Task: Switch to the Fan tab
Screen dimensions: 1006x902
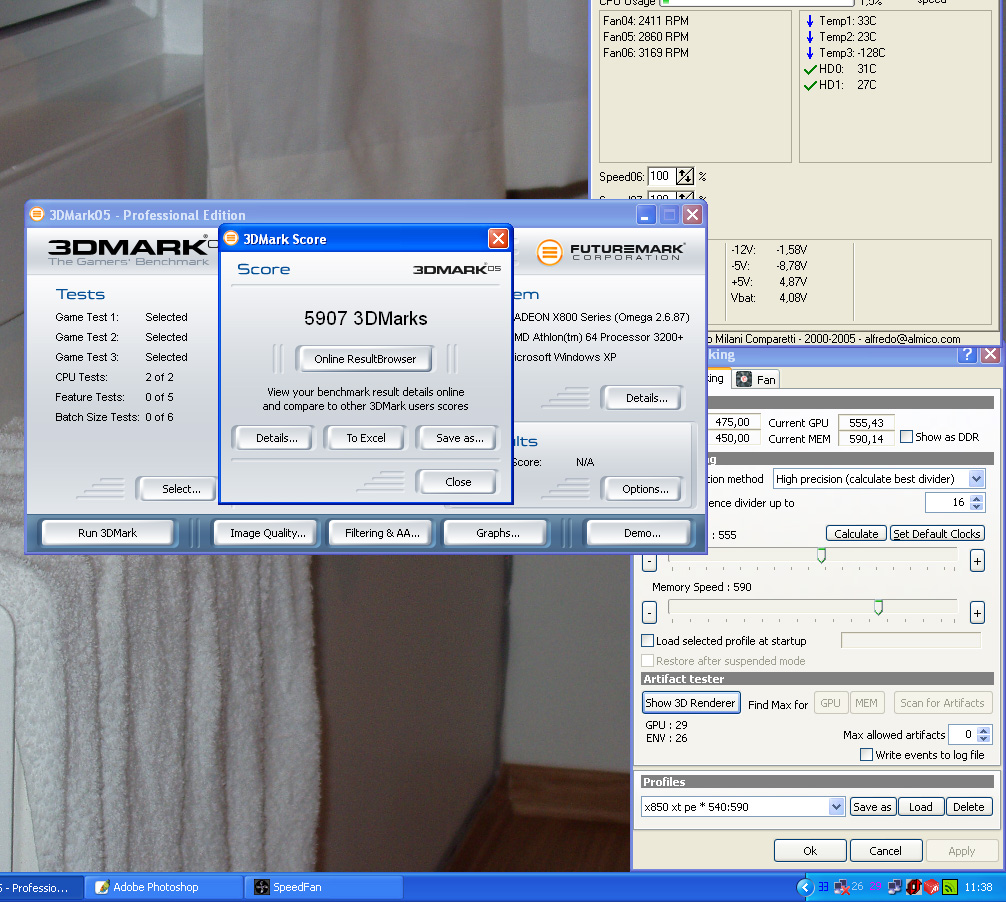Action: click(756, 380)
